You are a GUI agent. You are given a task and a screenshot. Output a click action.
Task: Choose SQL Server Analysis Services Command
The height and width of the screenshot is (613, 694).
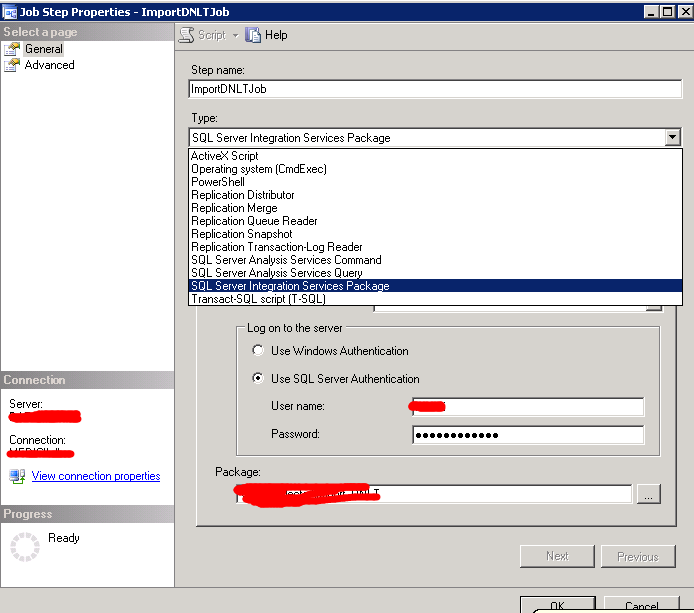pos(436,260)
